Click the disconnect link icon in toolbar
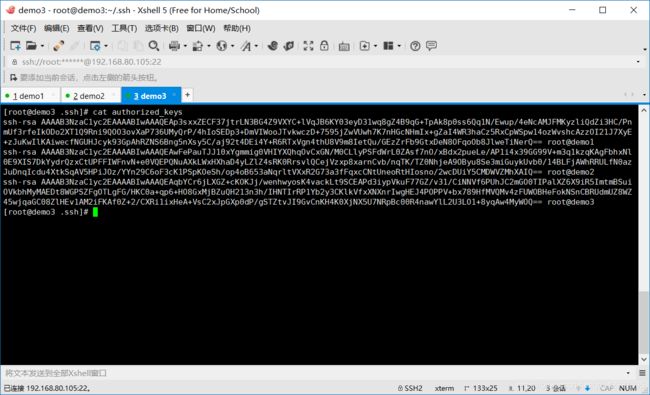Image resolution: width=650 pixels, height=395 pixels. pyautogui.click(x=58, y=46)
